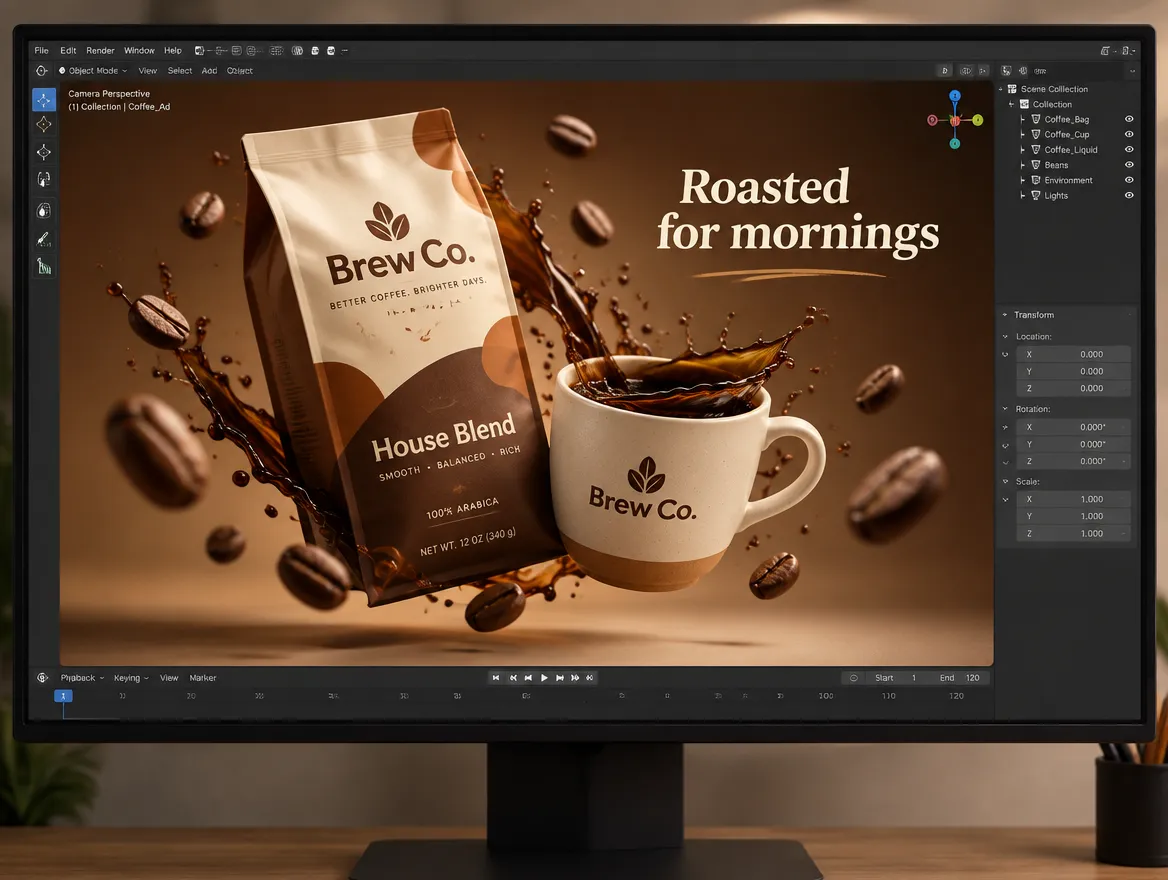1168x880 pixels.
Task: Toggle the Environment eye icon
Action: [1129, 180]
